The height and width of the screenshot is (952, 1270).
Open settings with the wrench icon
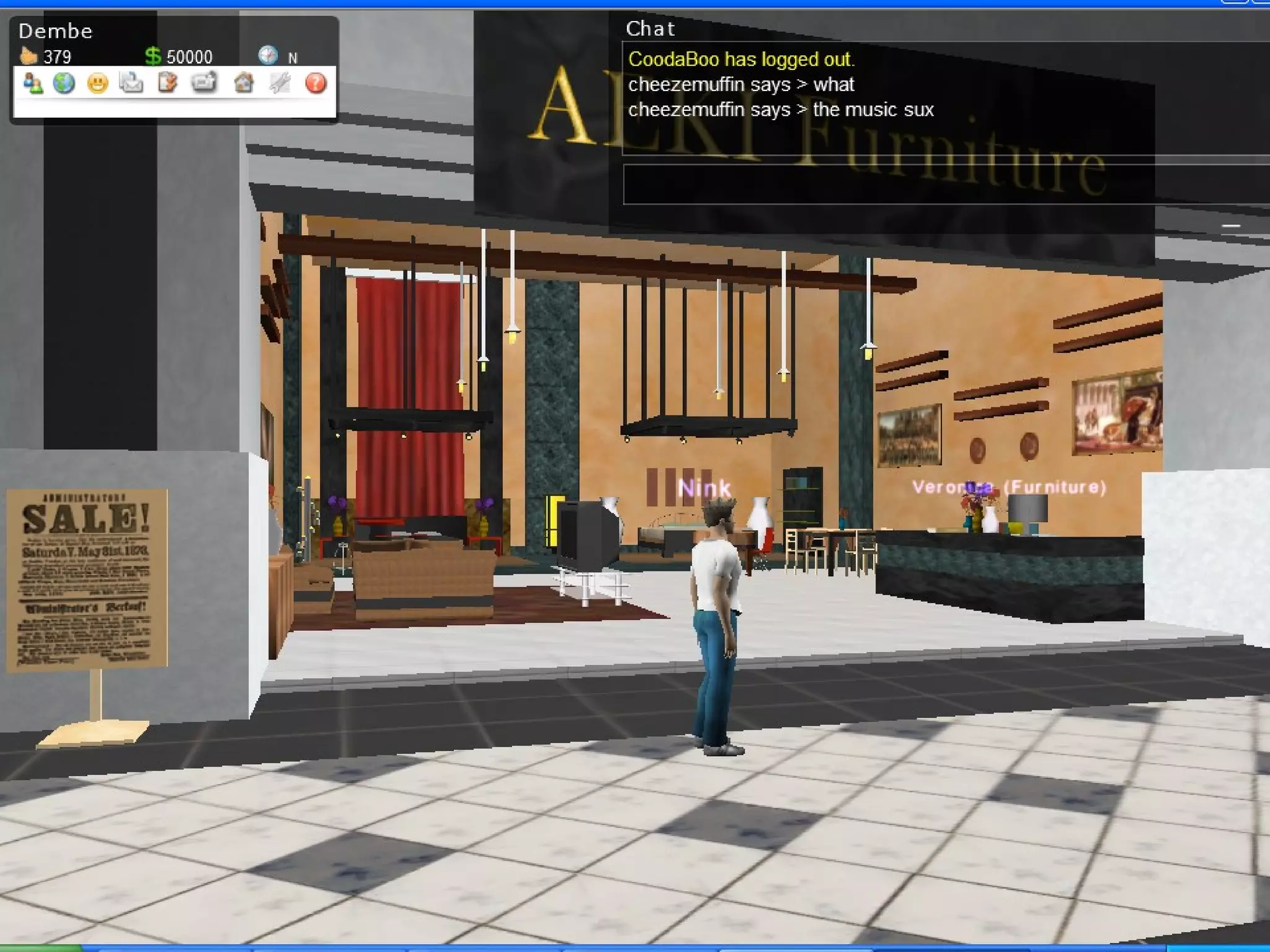(x=280, y=82)
